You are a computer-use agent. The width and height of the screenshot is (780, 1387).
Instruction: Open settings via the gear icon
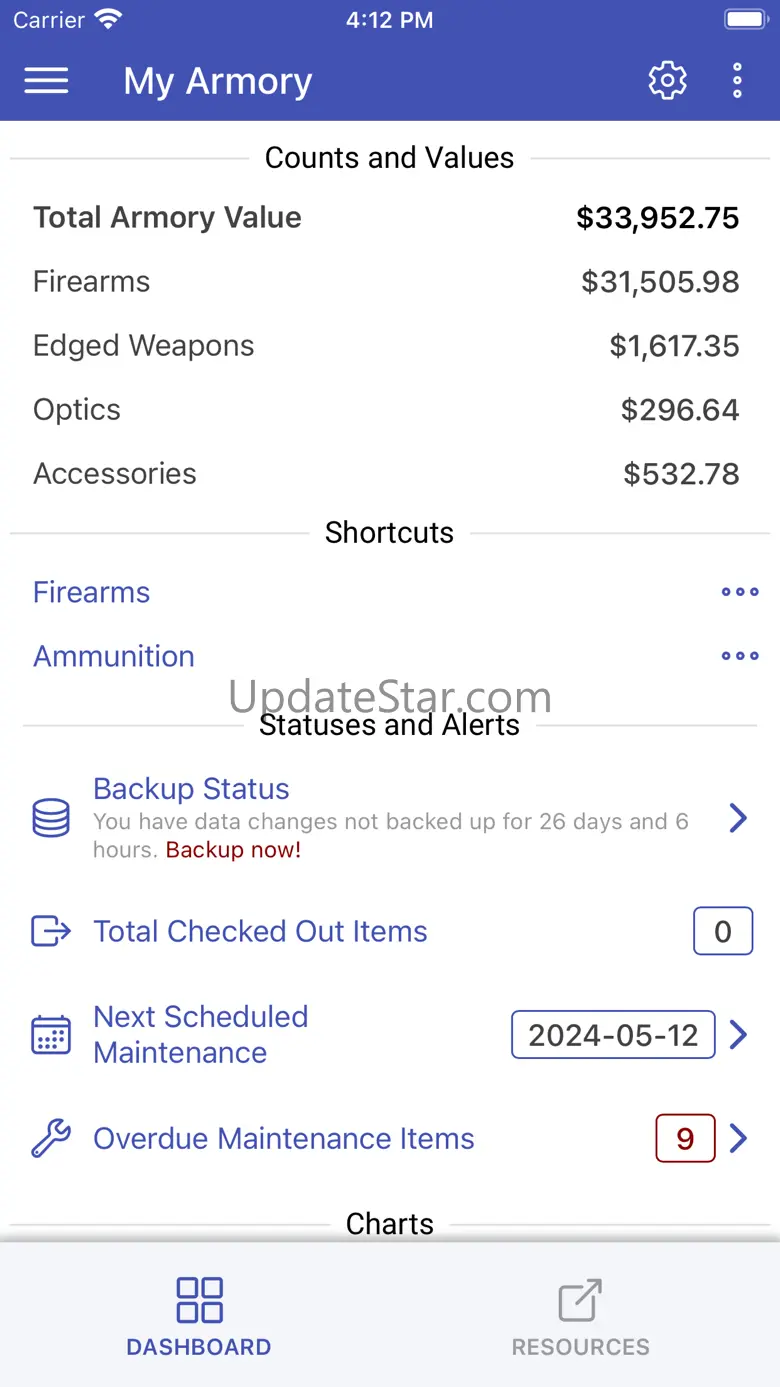(x=667, y=80)
